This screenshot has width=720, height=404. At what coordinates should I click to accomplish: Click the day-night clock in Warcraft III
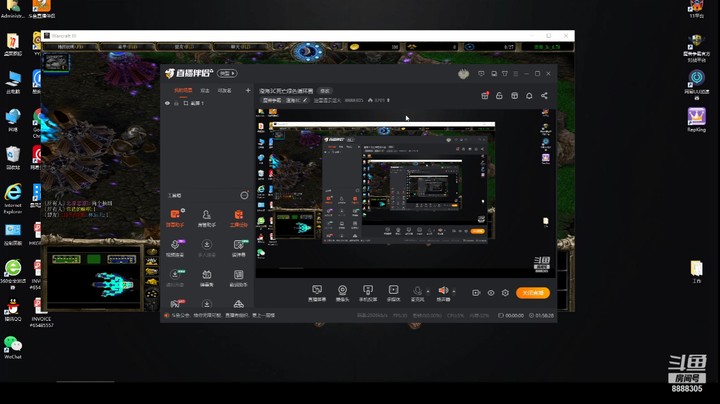(x=308, y=52)
